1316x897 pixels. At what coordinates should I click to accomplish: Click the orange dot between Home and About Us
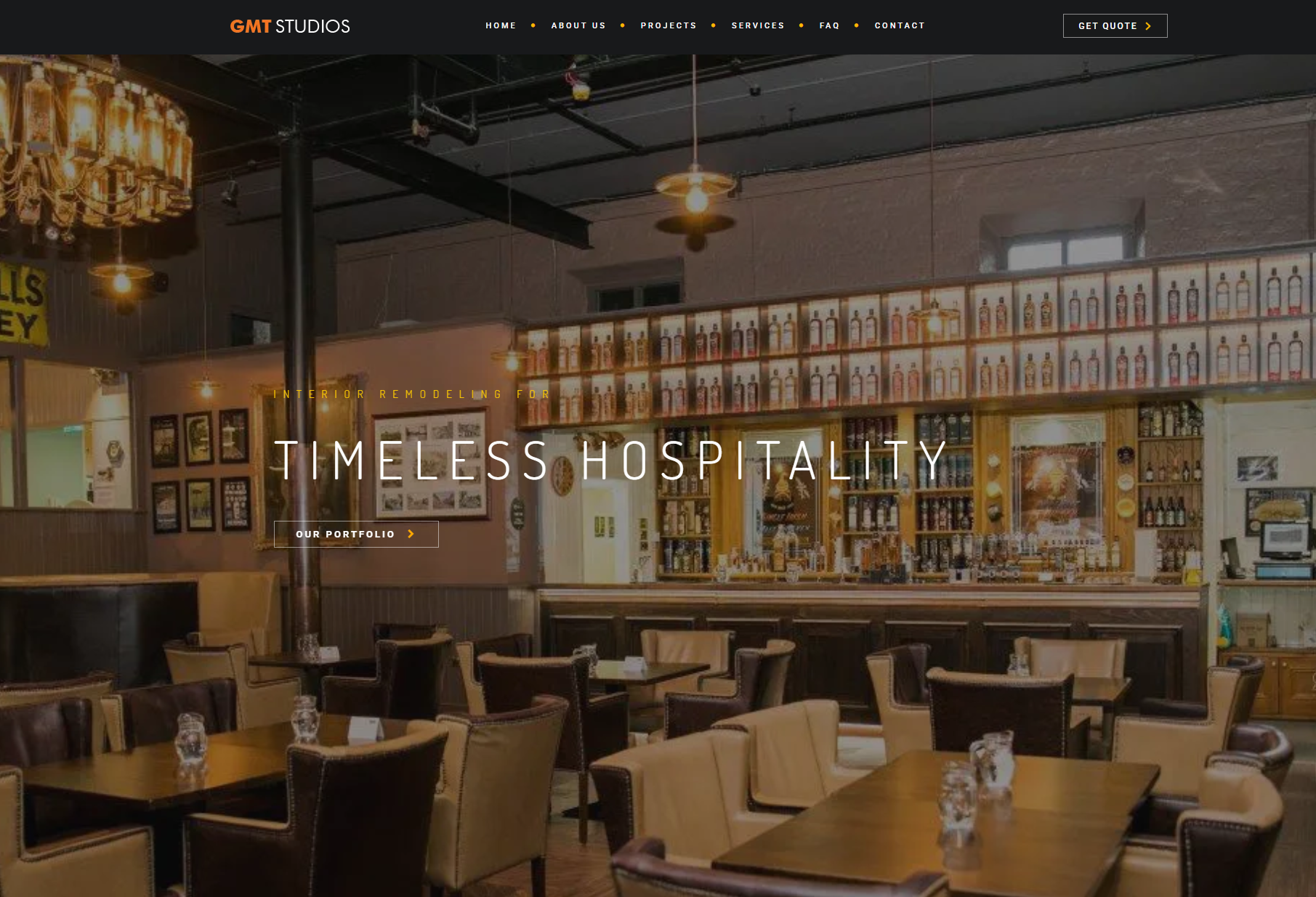click(533, 25)
